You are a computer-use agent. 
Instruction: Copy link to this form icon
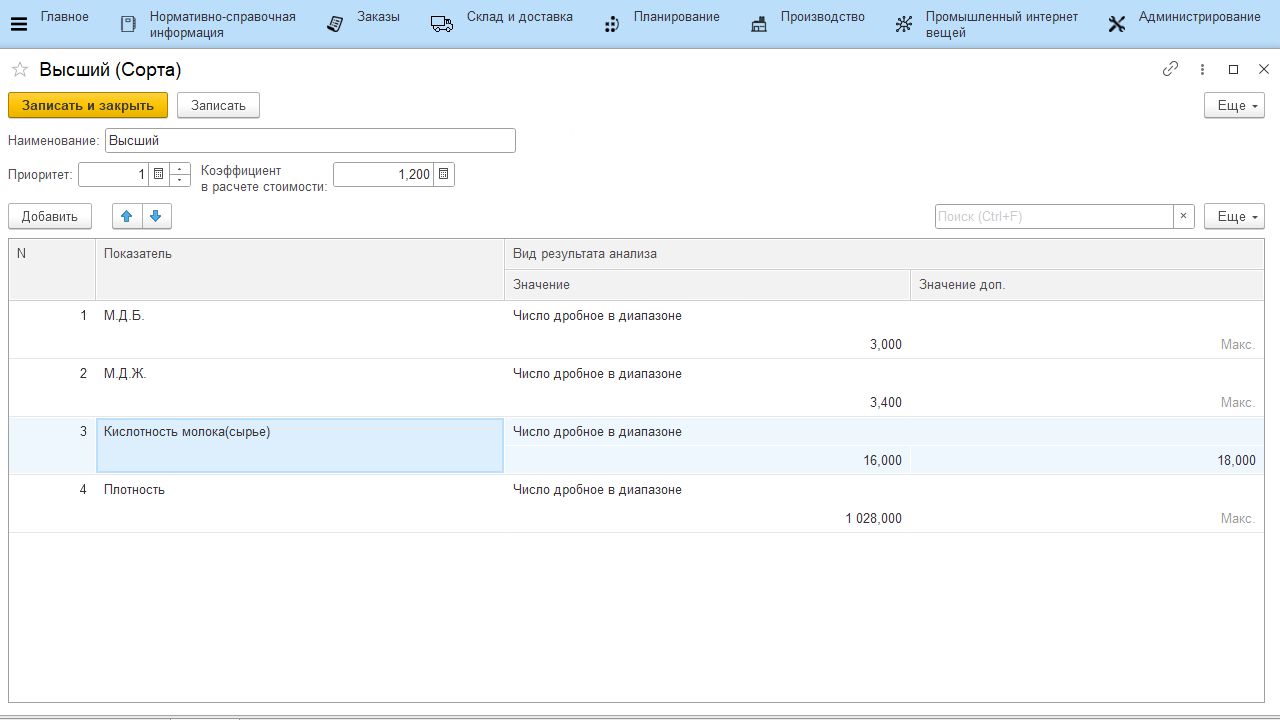(x=1170, y=69)
